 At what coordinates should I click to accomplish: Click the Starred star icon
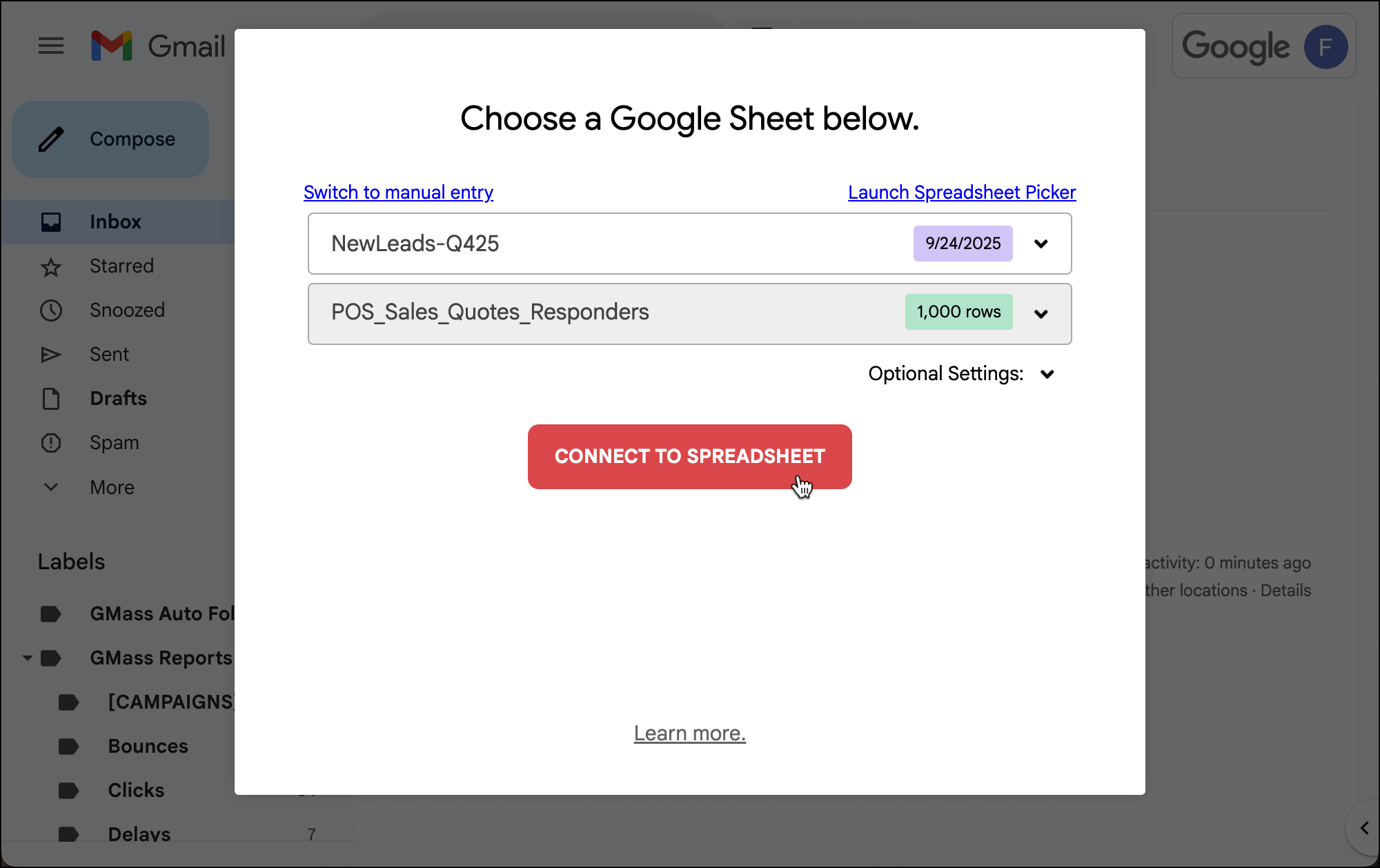(x=51, y=267)
